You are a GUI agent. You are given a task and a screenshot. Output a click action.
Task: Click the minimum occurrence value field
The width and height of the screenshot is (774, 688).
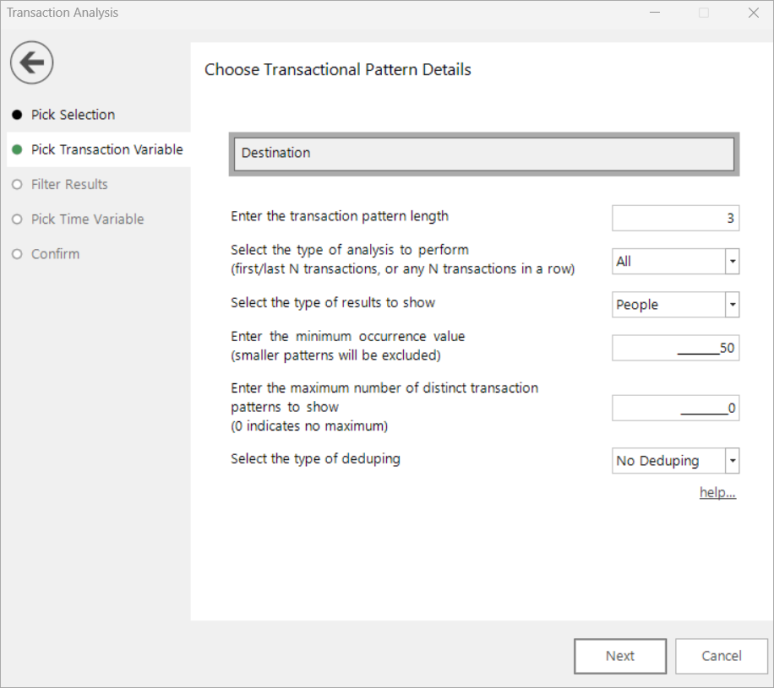tap(675, 348)
